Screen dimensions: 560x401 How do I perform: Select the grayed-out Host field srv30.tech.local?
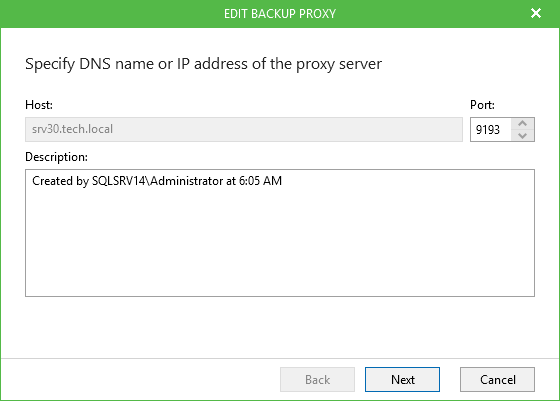click(x=244, y=129)
